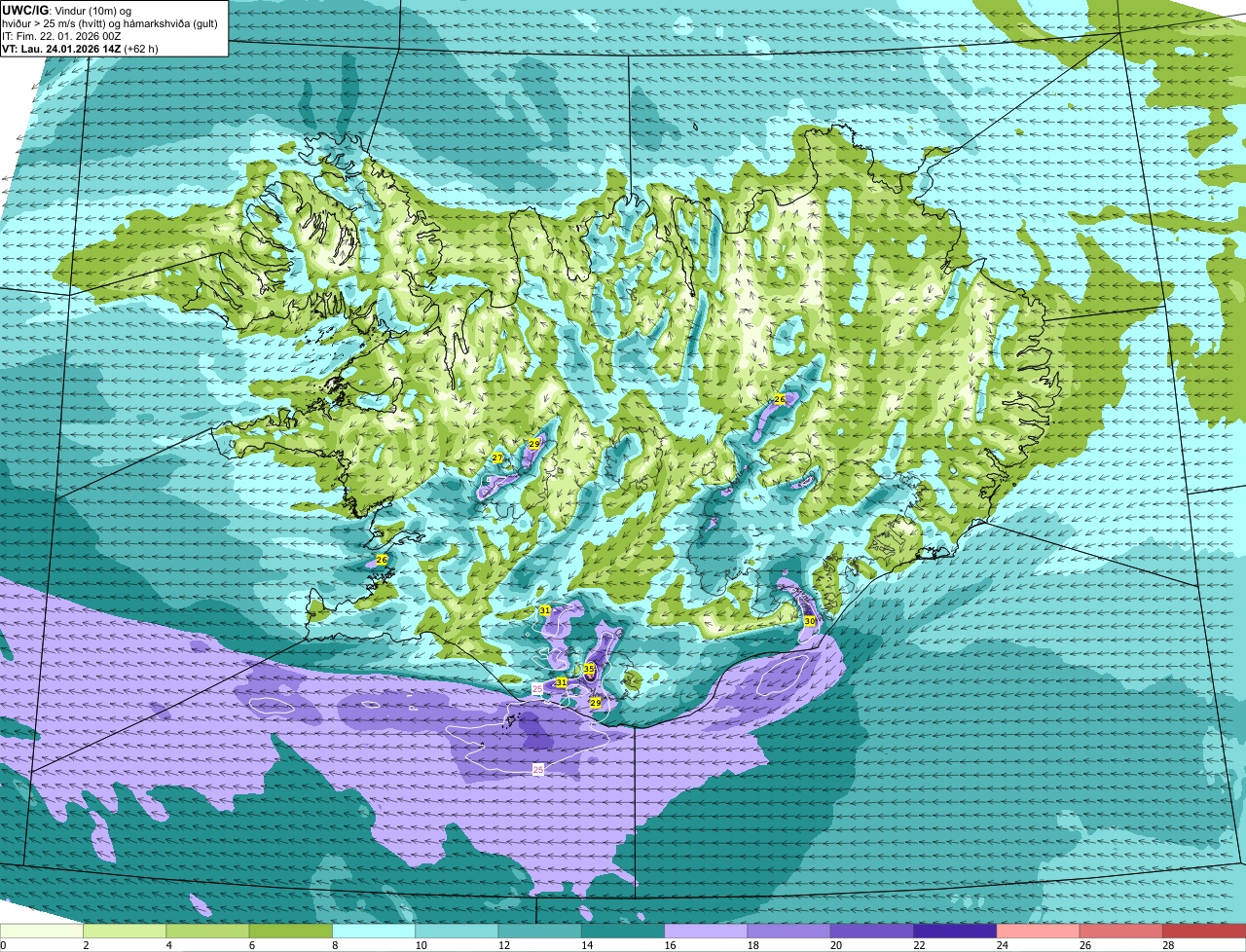
Task: Click the "UWC/IG: Vindur (10m) og" title line
Action: (x=67, y=10)
